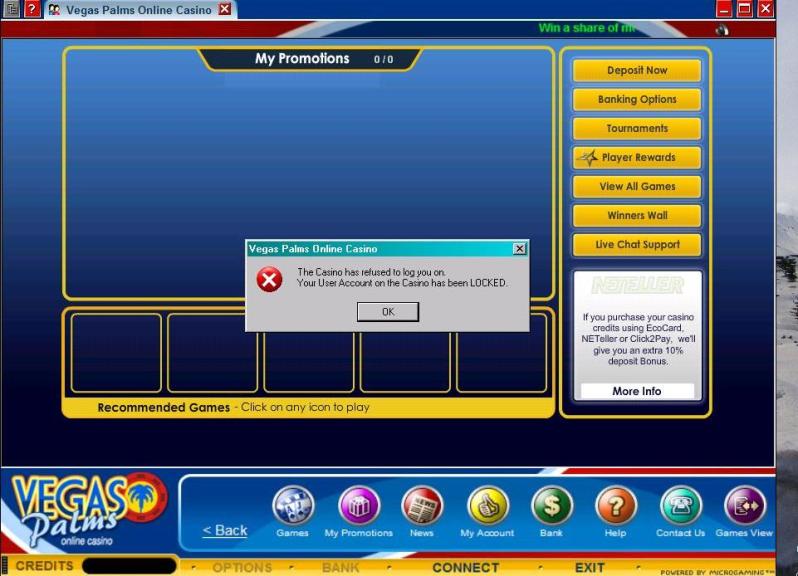Click OPTIONS in the bottom bar
The width and height of the screenshot is (798, 576).
click(242, 567)
